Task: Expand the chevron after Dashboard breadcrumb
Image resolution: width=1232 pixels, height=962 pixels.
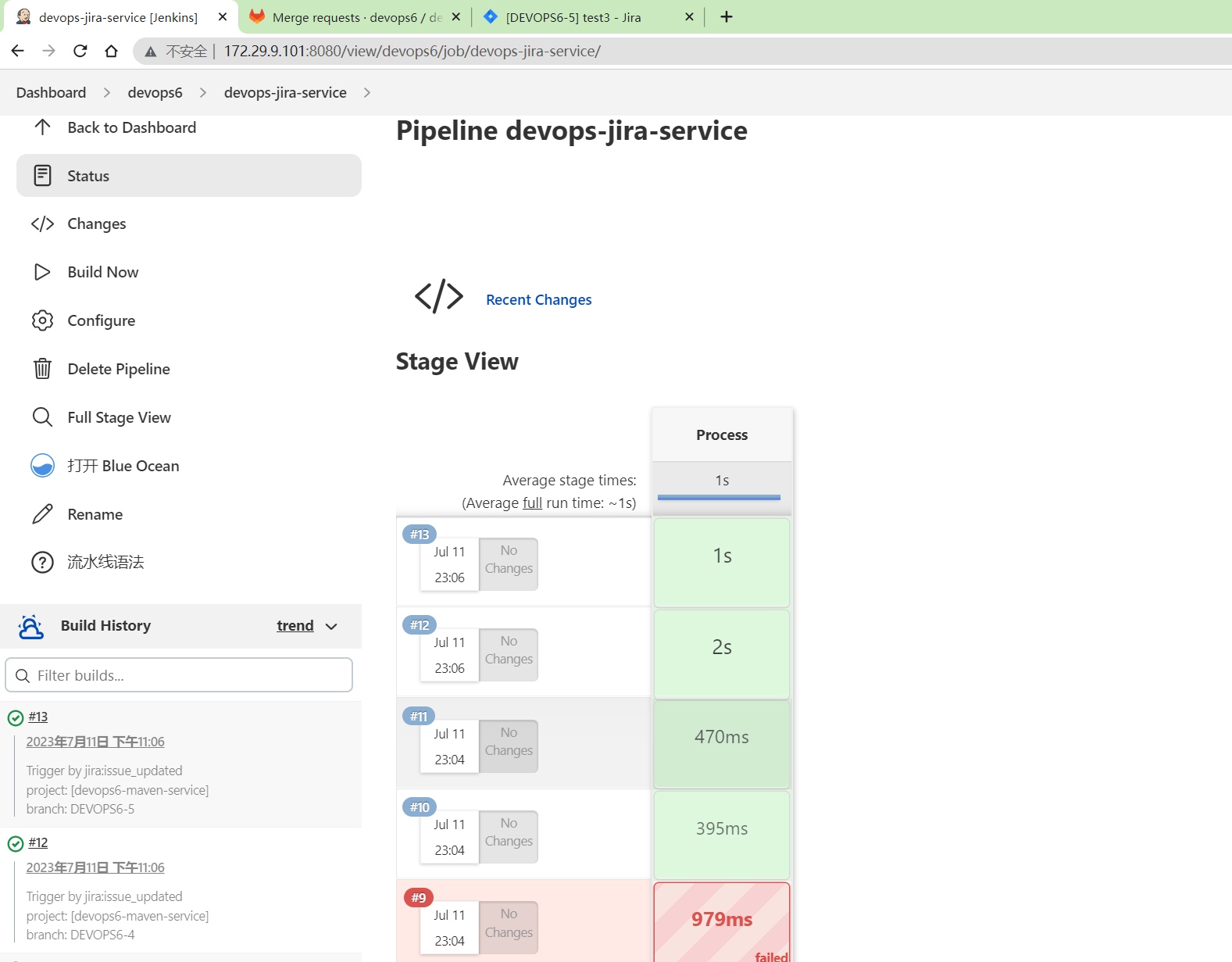Action: tap(107, 92)
